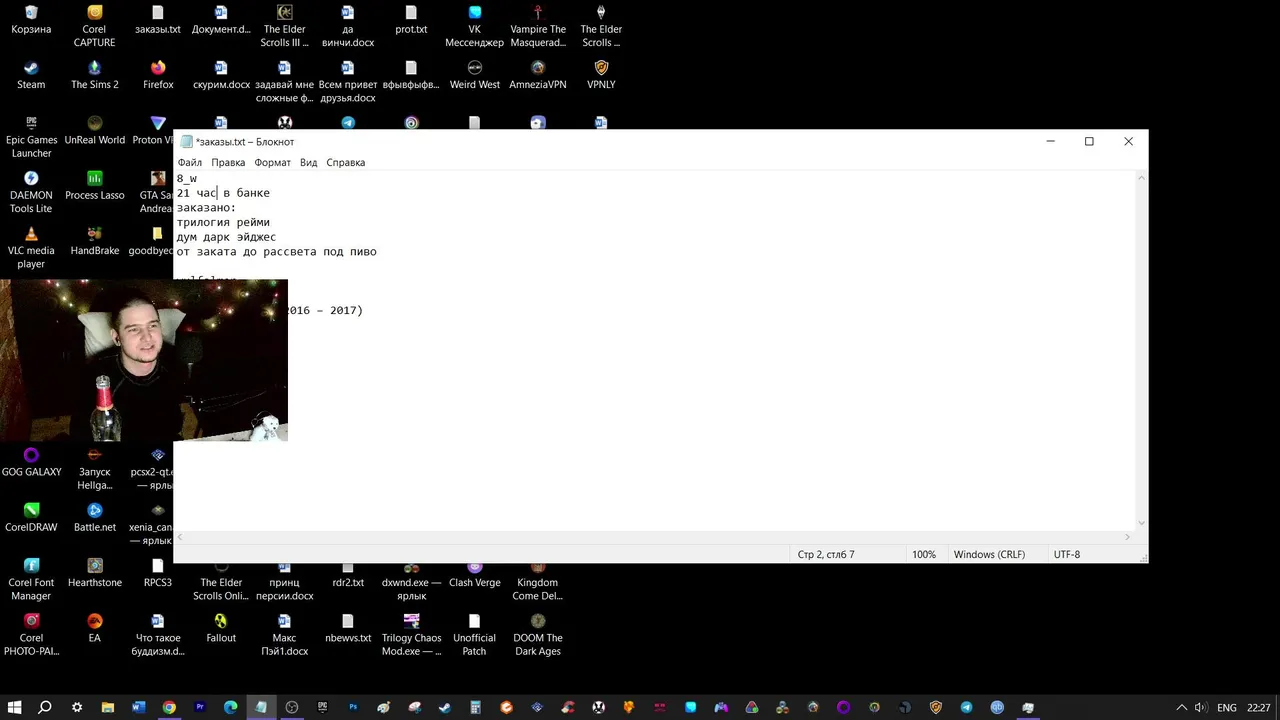Launch UnReal World from desktop
1280x720 pixels.
94,131
